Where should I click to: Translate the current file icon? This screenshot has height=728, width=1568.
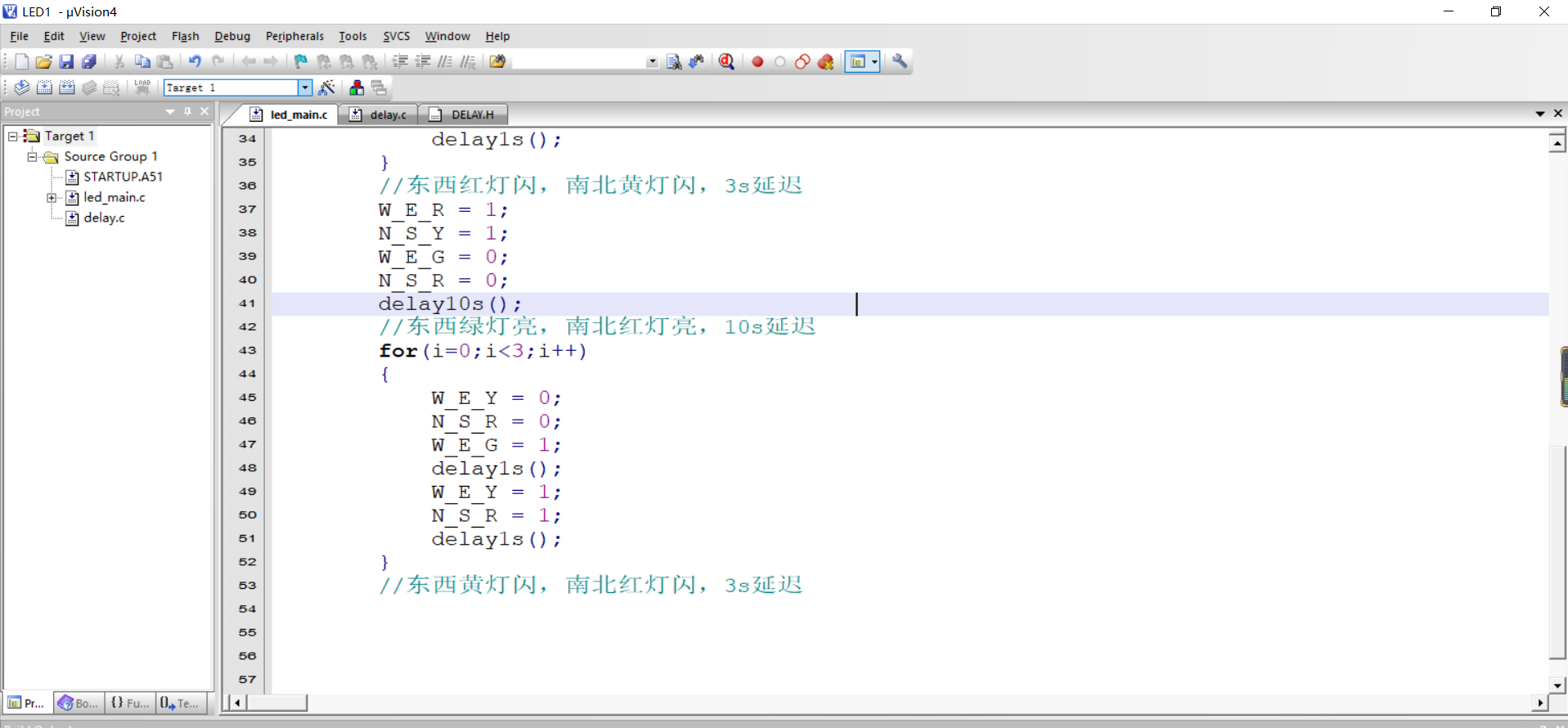tap(22, 88)
